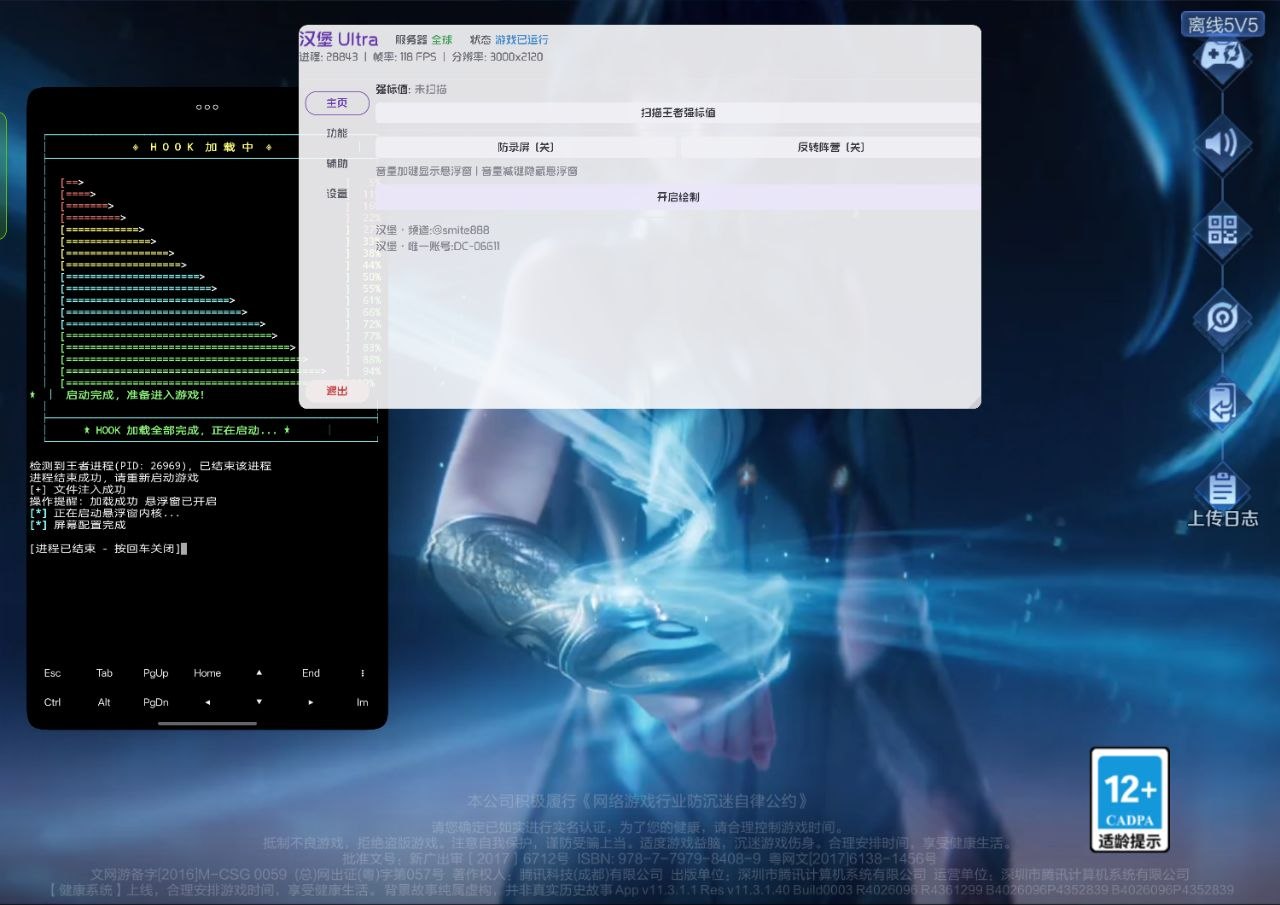1280x905 pixels.
Task: Open the gamepad repair icon in the game sidebar
Action: click(1221, 55)
